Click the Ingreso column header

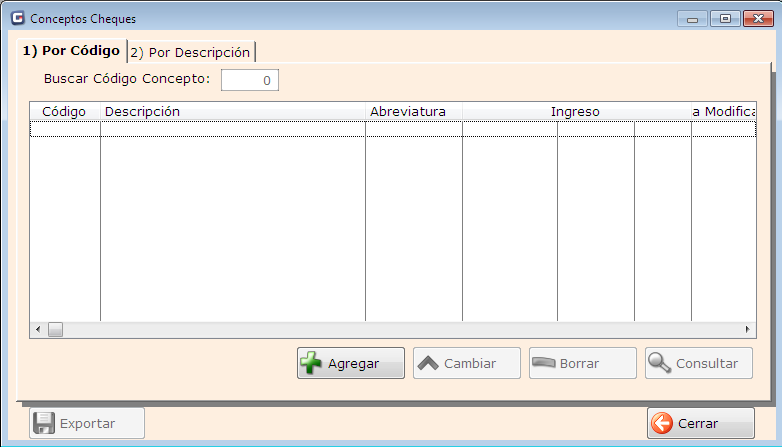[x=575, y=112]
